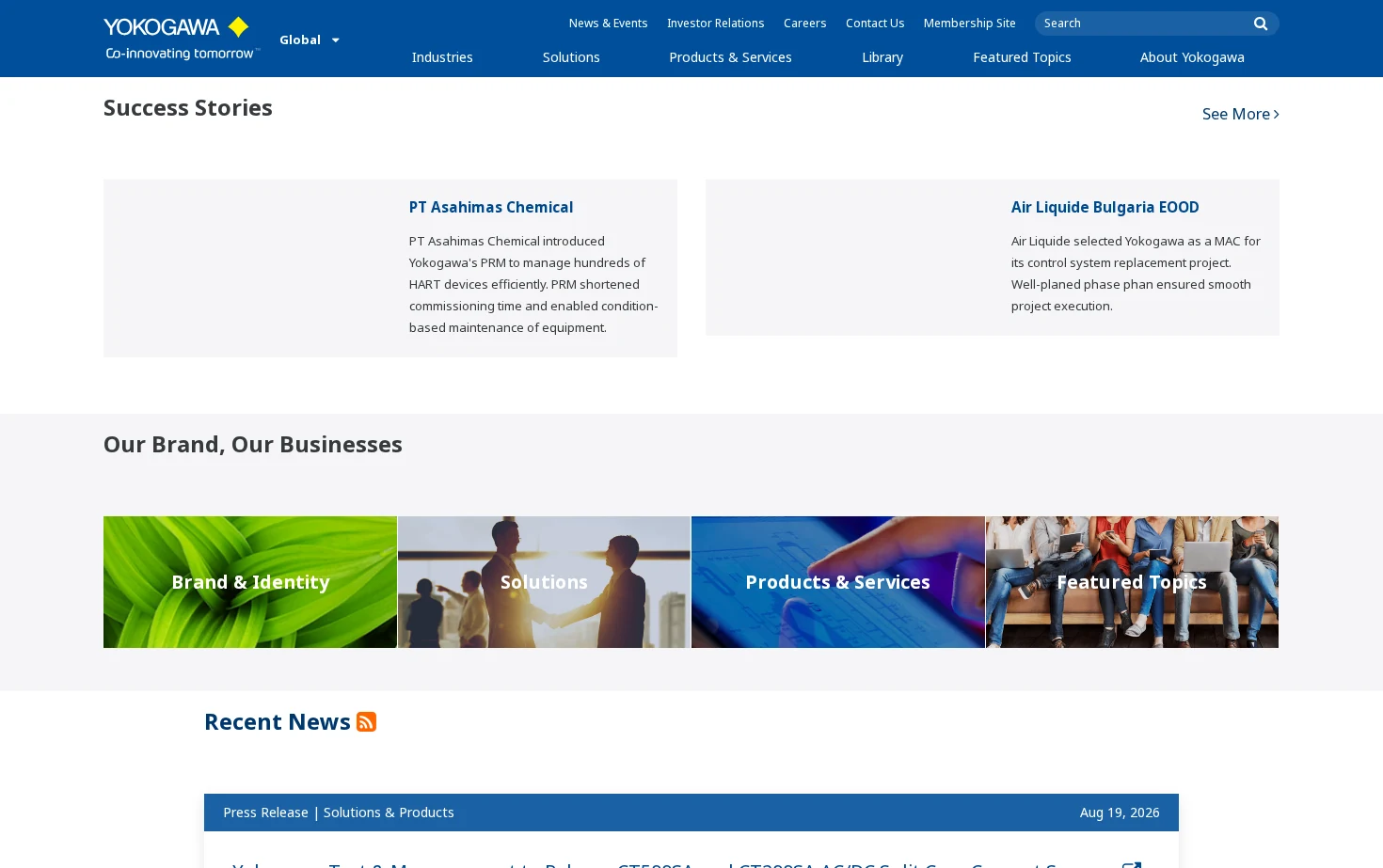Open the Global region dropdown
Screen dimensions: 1383x868
[310, 39]
